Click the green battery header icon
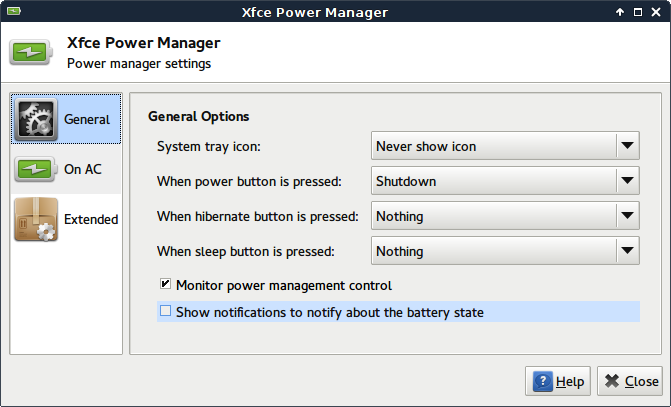Screen dimensions: 671x407 click(x=31, y=52)
